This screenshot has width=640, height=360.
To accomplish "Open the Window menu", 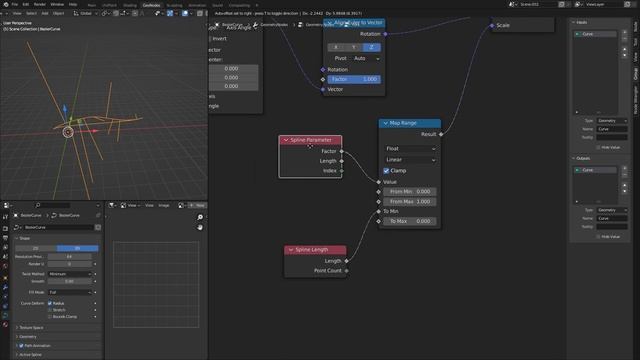I will pyautogui.click(x=57, y=4).
